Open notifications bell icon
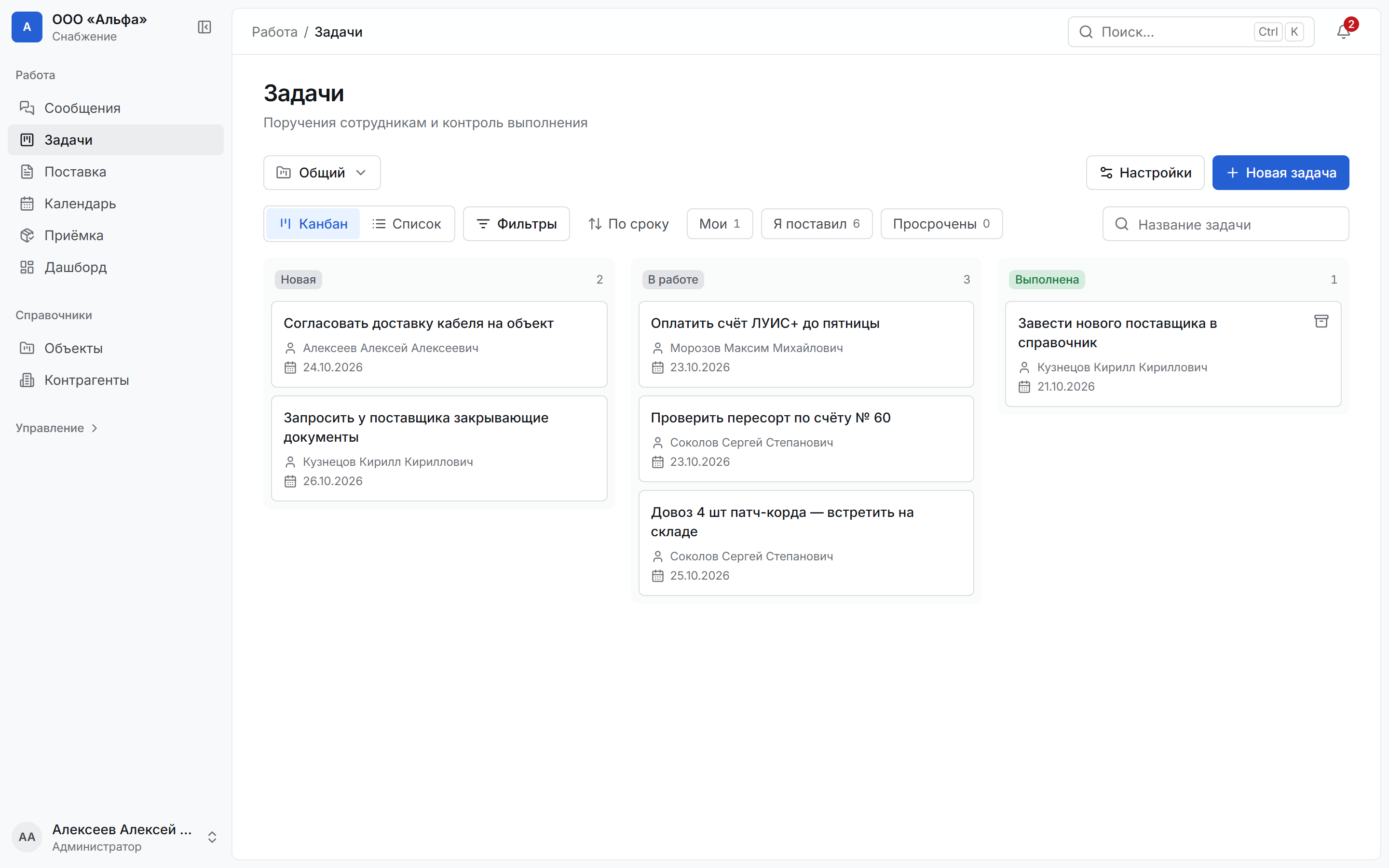This screenshot has width=1389, height=868. [1343, 31]
